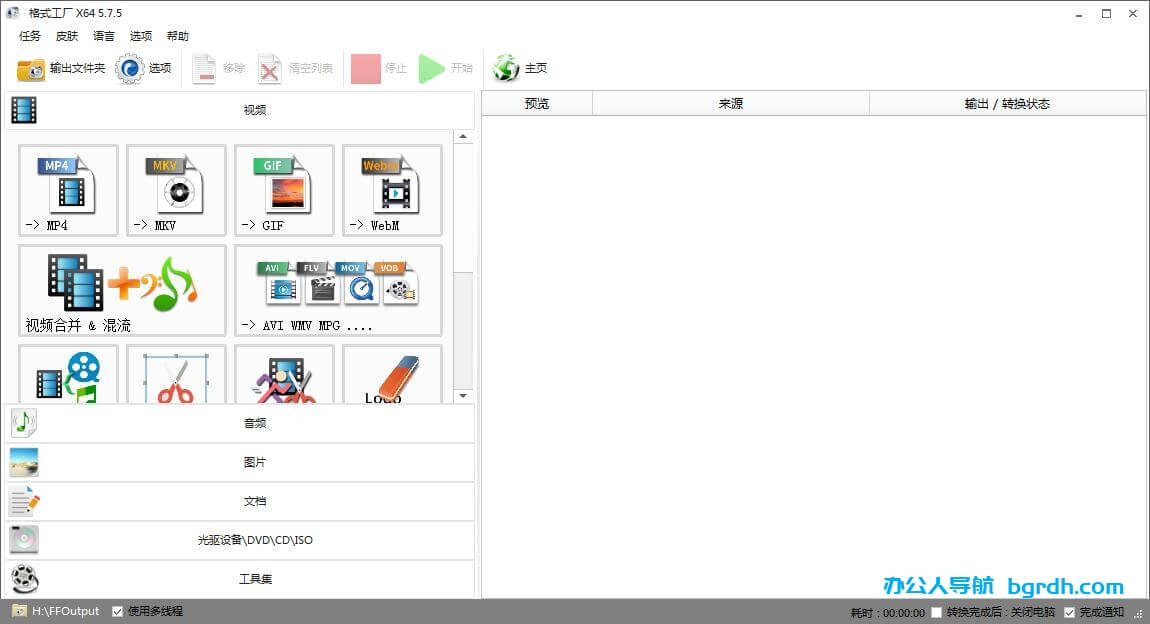Image resolution: width=1150 pixels, height=624 pixels.
Task: Enable shutdown computer after conversion
Action: point(936,612)
